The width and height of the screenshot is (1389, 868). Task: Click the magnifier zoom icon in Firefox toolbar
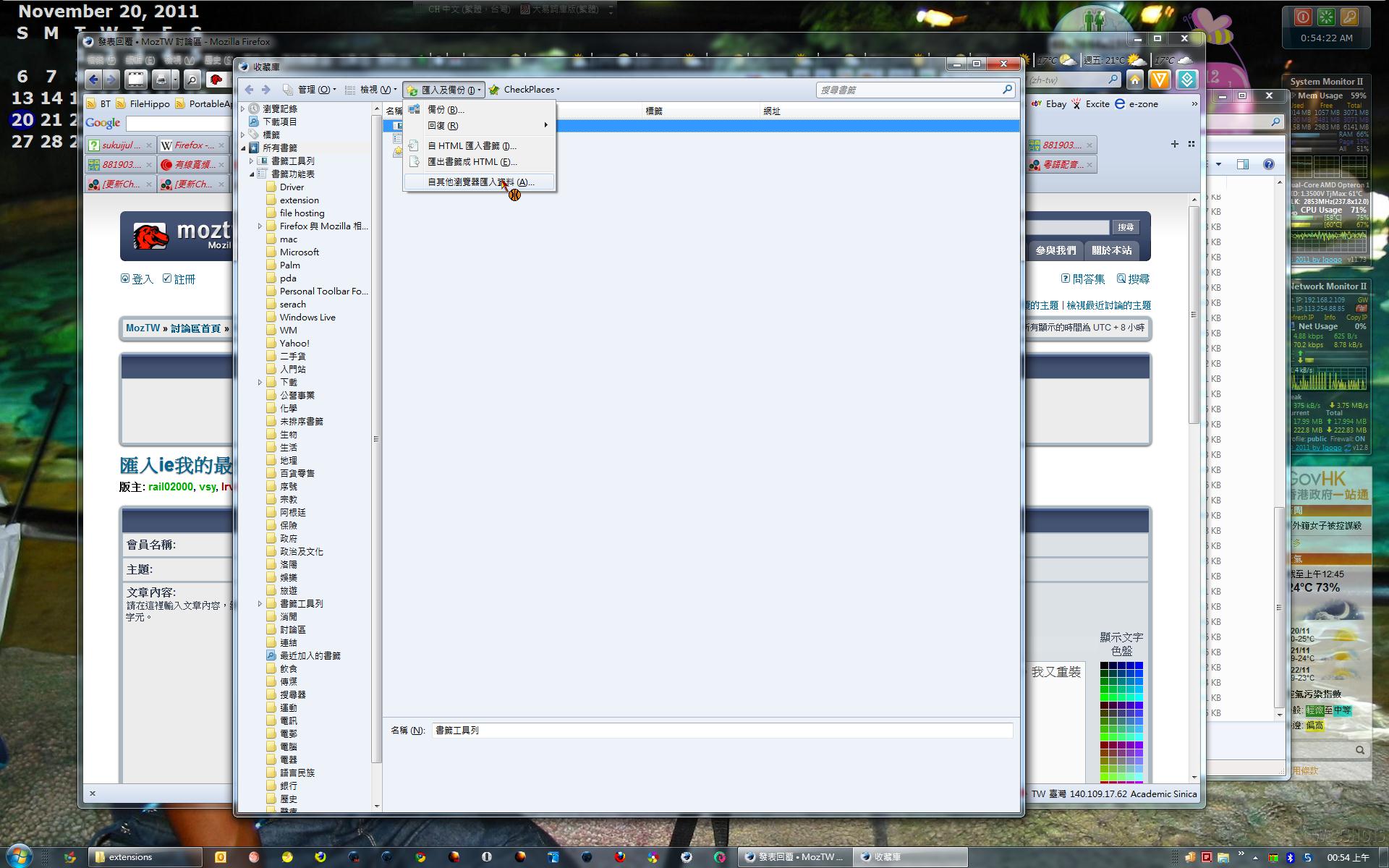pos(192,80)
